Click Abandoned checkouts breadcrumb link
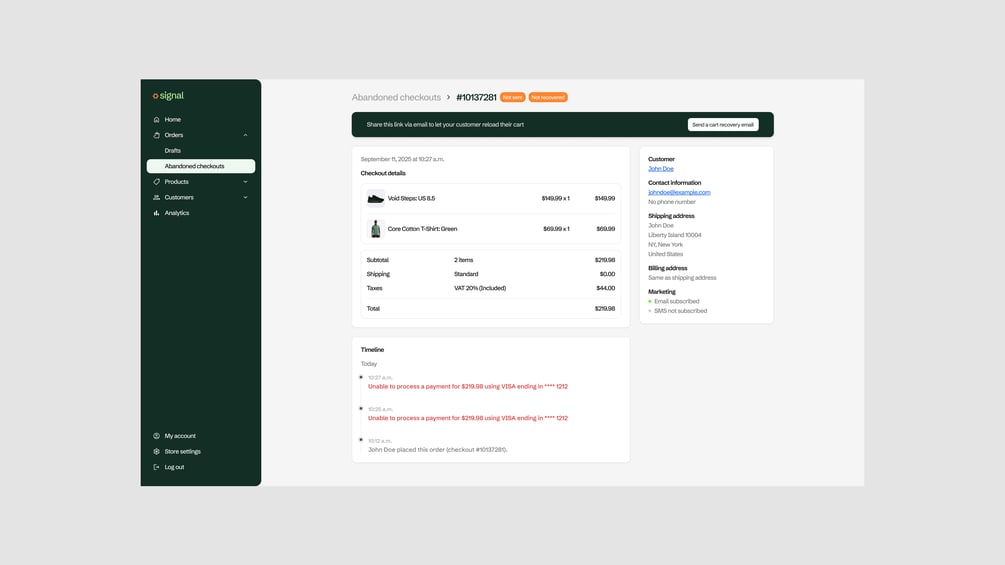Viewport: 1005px width, 565px height. tap(396, 97)
